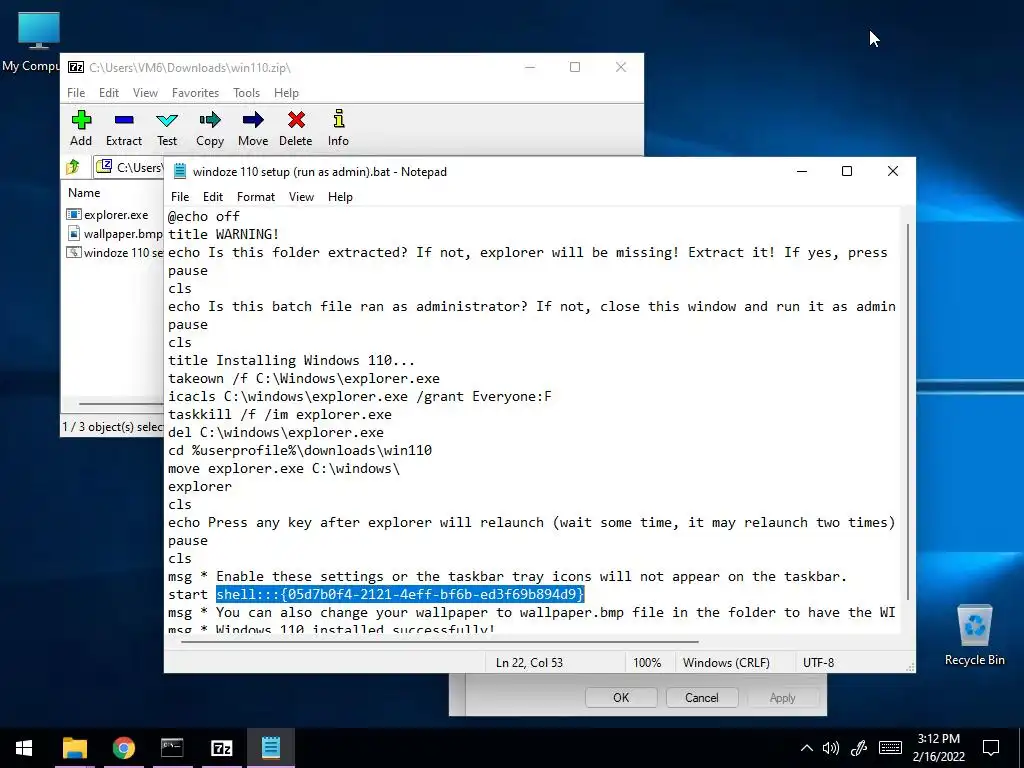Click the touch keyboard tray icon
The image size is (1024, 768).
coord(889,748)
